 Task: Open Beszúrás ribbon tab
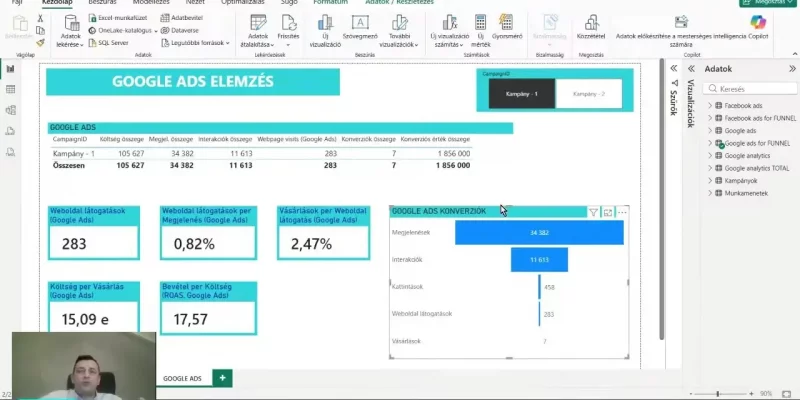pyautogui.click(x=103, y=2)
